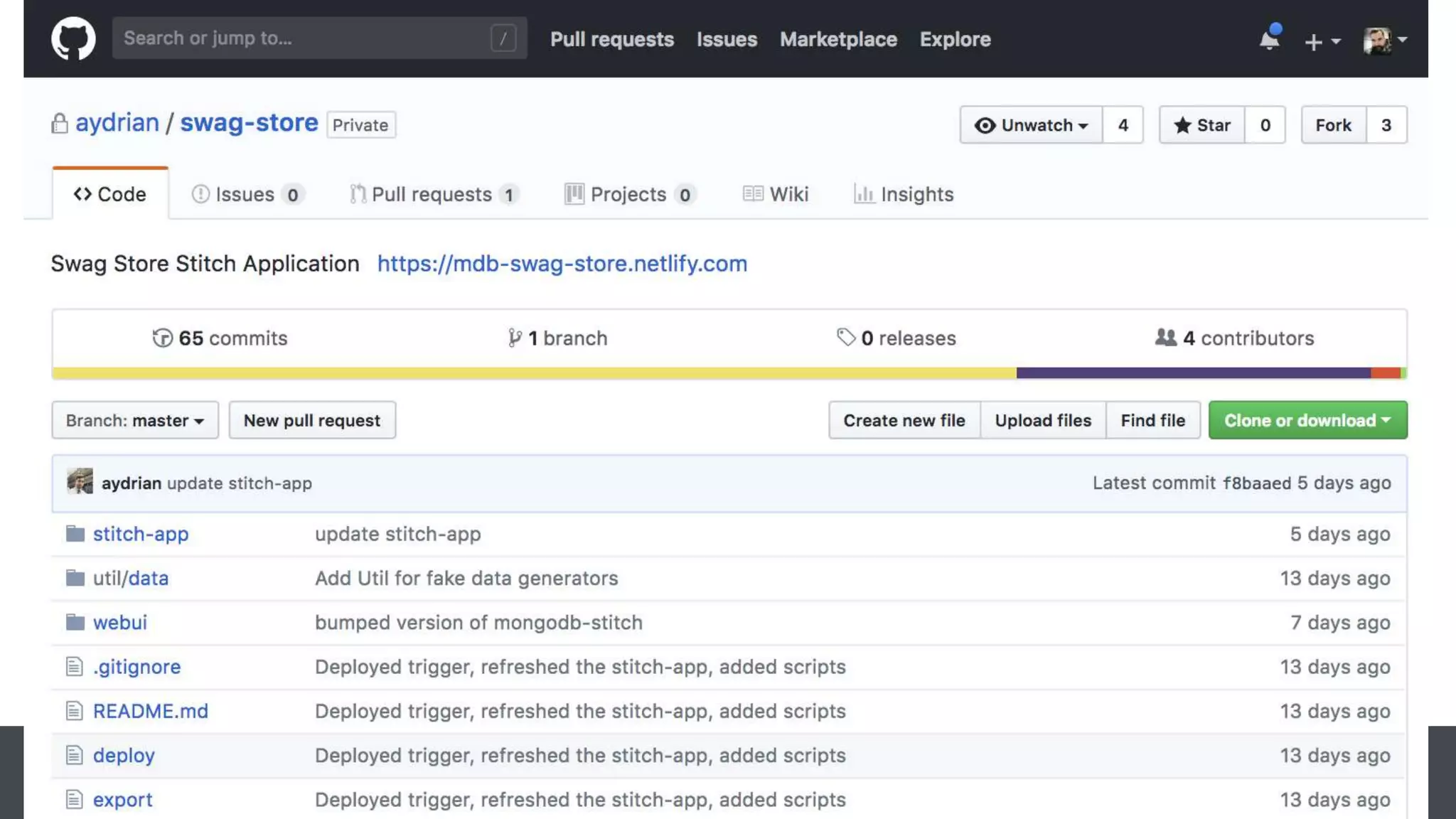View the 4 contributors
The width and height of the screenshot is (1456, 819).
pos(1234,338)
